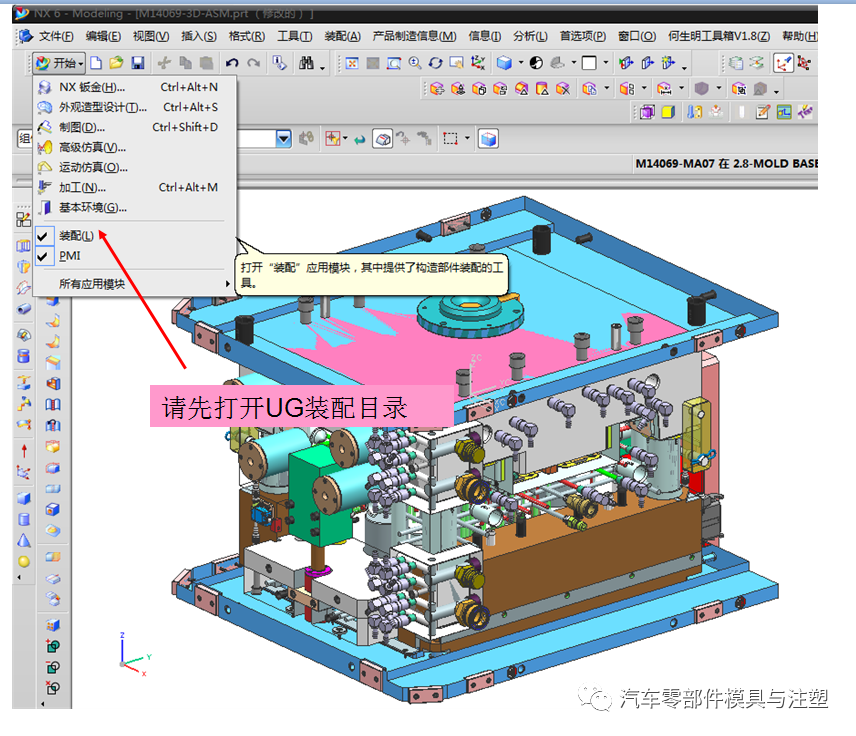856x736 pixels.
Task: Open the 分析(L) menu
Action: [x=530, y=37]
